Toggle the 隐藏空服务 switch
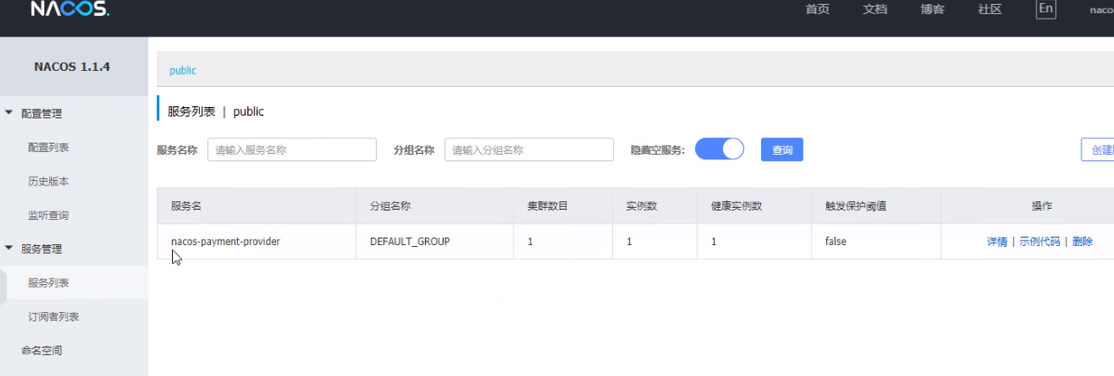Screen dimensions: 1114x376 pyautogui.click(x=719, y=149)
